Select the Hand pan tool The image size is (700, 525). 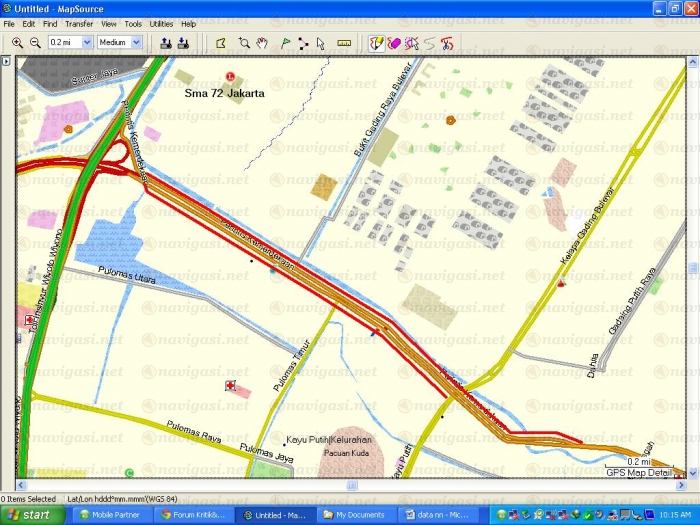262,43
